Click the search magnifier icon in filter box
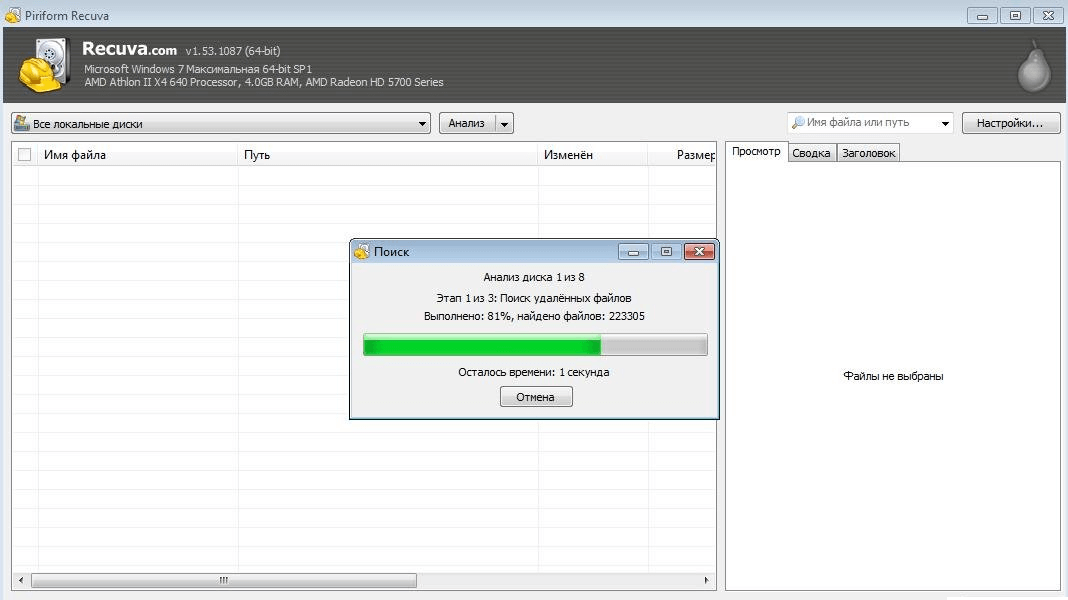Viewport: 1068px width, 600px height. 797,123
